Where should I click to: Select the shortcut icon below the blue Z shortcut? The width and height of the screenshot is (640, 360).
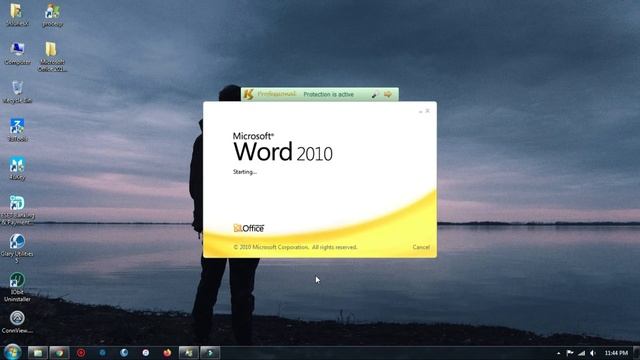tap(17, 169)
